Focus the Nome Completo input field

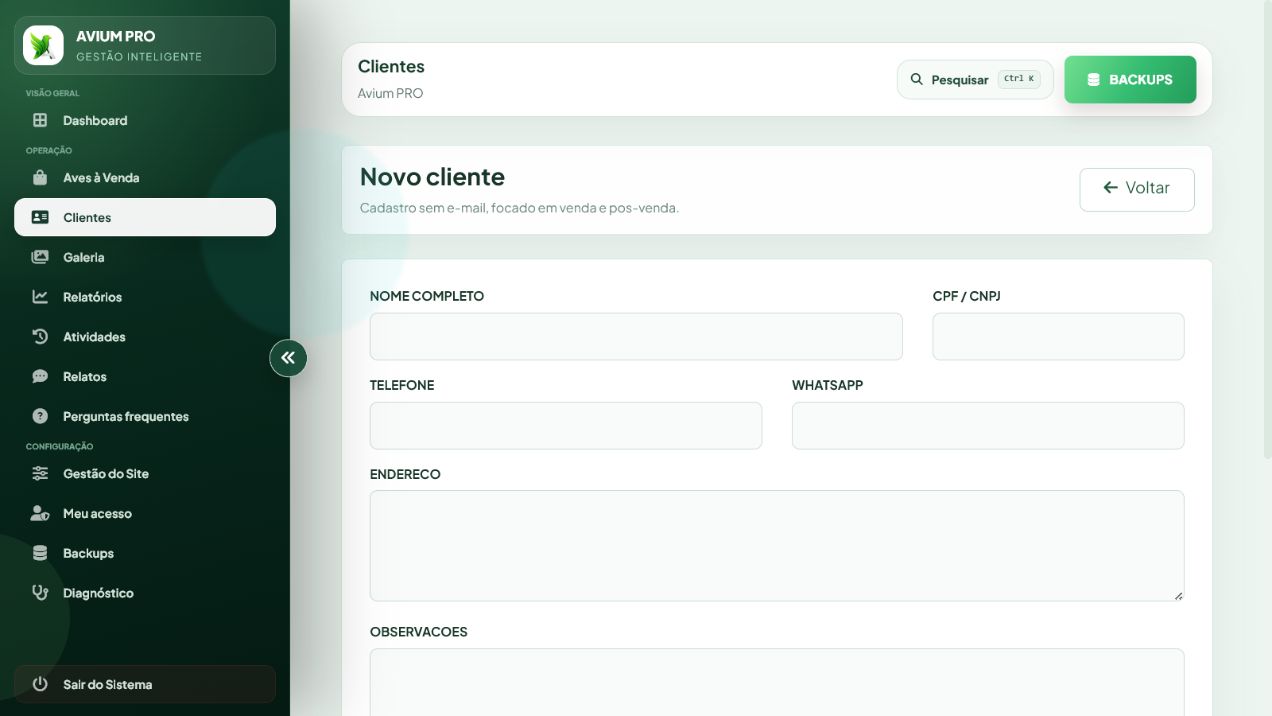click(636, 336)
